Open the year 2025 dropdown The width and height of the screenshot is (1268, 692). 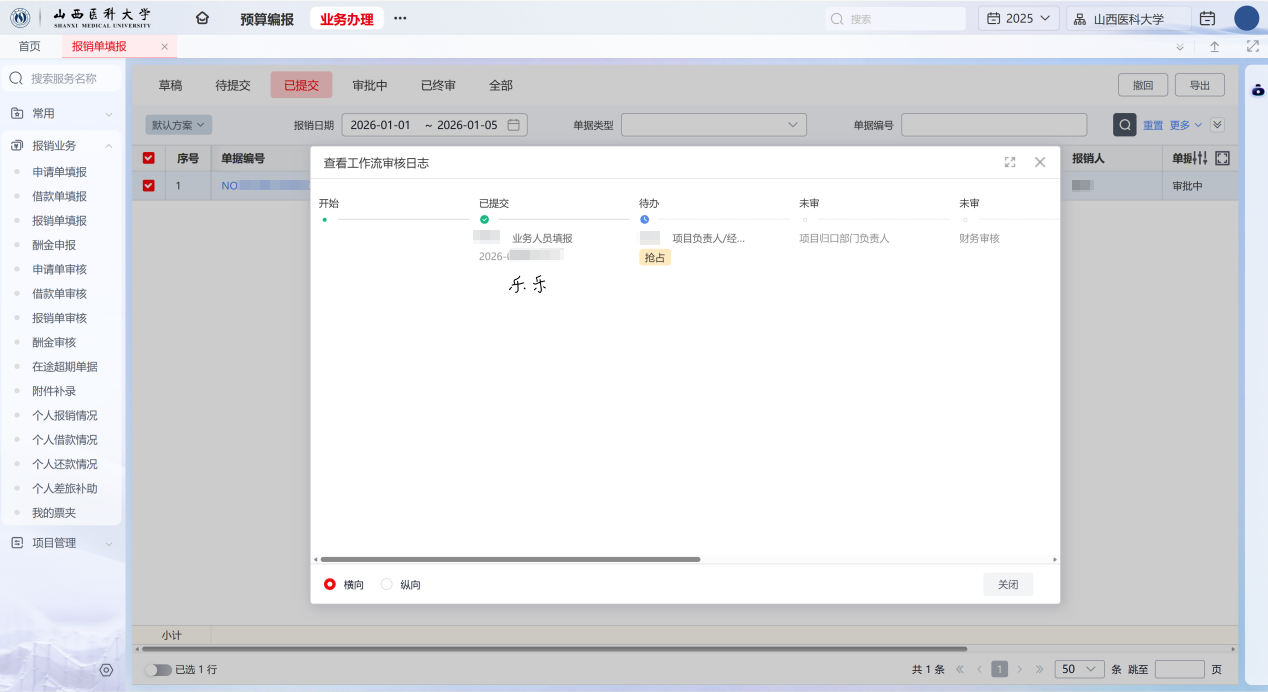tap(1018, 18)
